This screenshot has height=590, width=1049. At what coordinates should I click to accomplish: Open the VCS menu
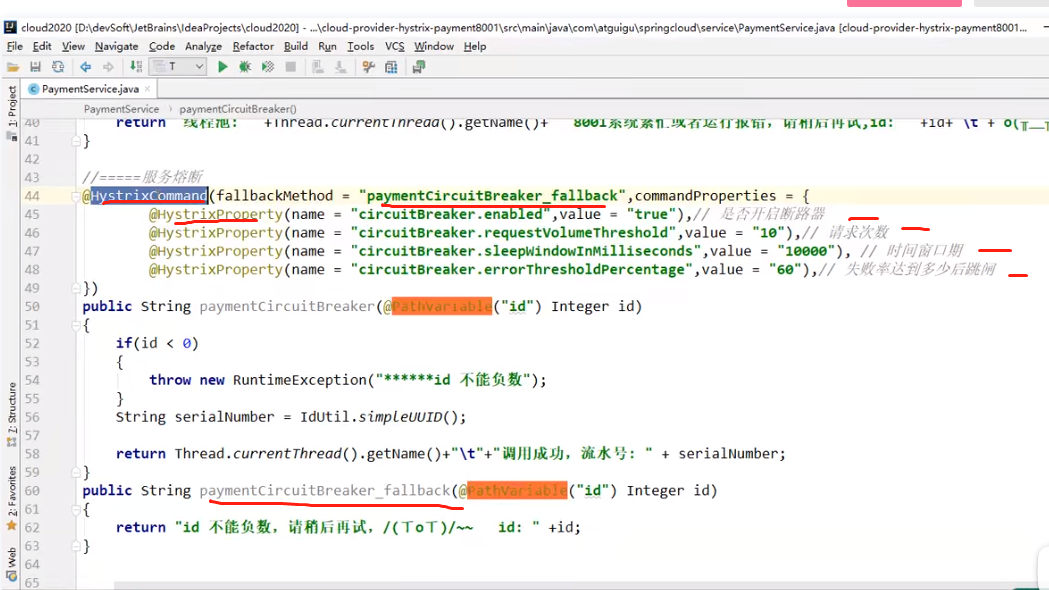tap(395, 46)
